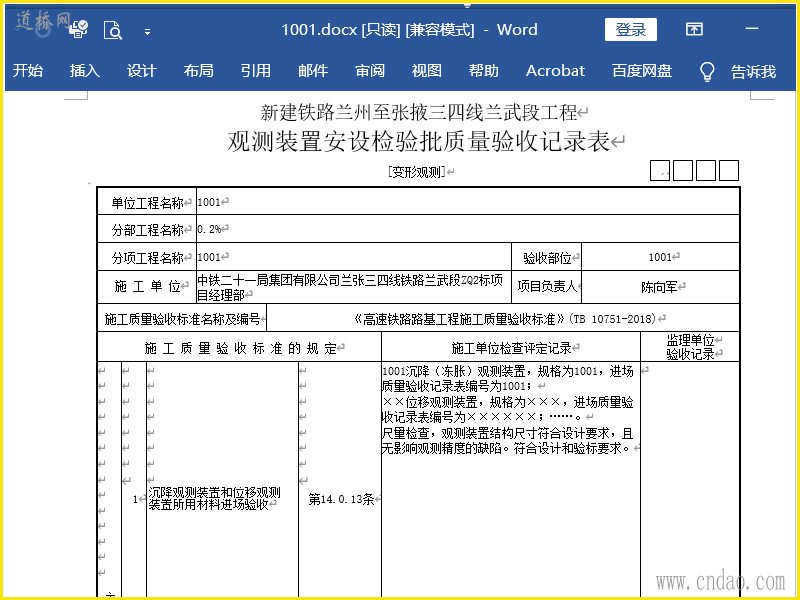Switch to the 邮件 tab
The width and height of the screenshot is (800, 600).
313,70
